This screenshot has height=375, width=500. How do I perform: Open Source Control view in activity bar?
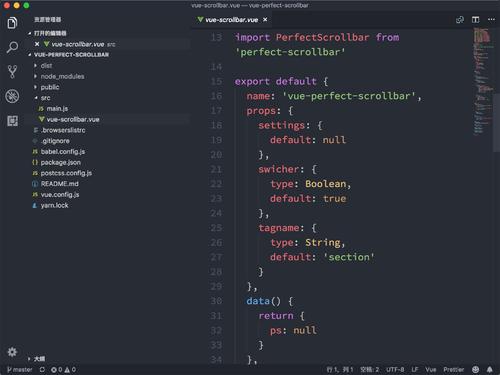point(12,72)
